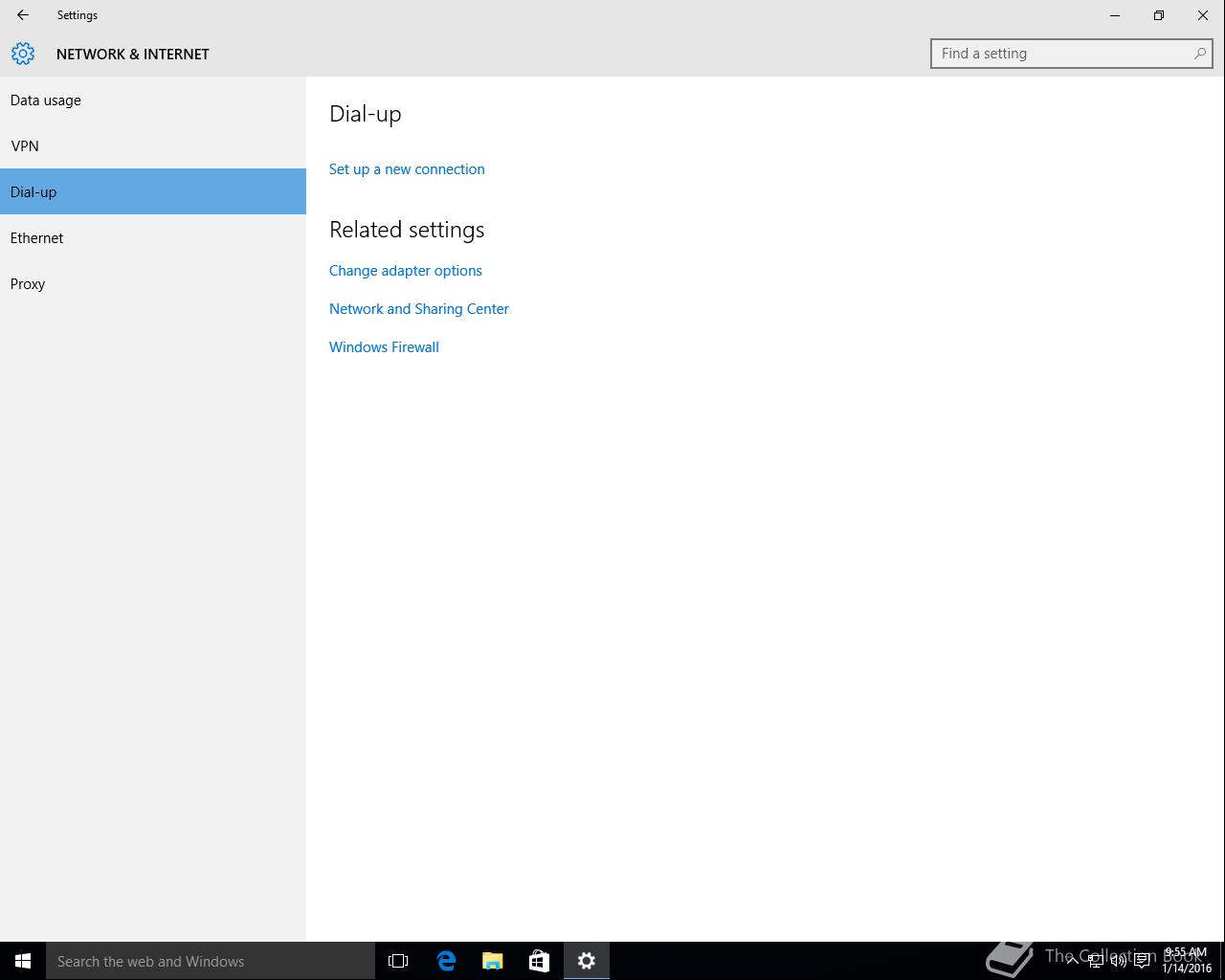Click the magnifier icon in Find a setting
Screen dimensions: 1225x980
(x=1199, y=54)
